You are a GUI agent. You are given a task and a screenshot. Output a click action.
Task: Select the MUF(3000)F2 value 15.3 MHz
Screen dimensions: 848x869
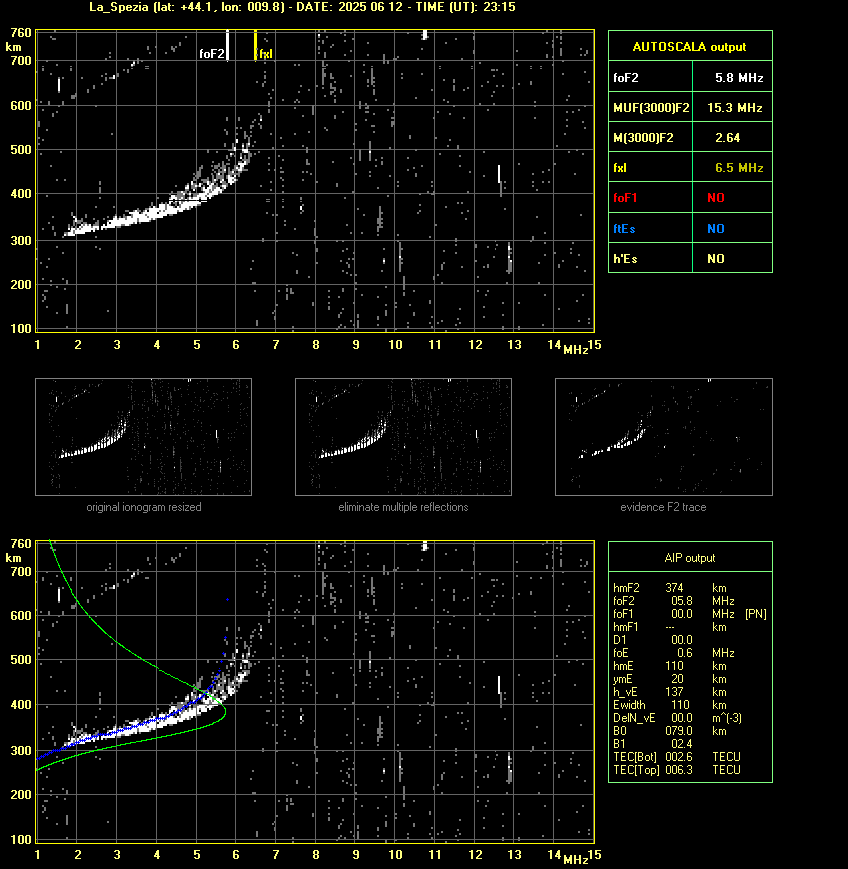[734, 108]
